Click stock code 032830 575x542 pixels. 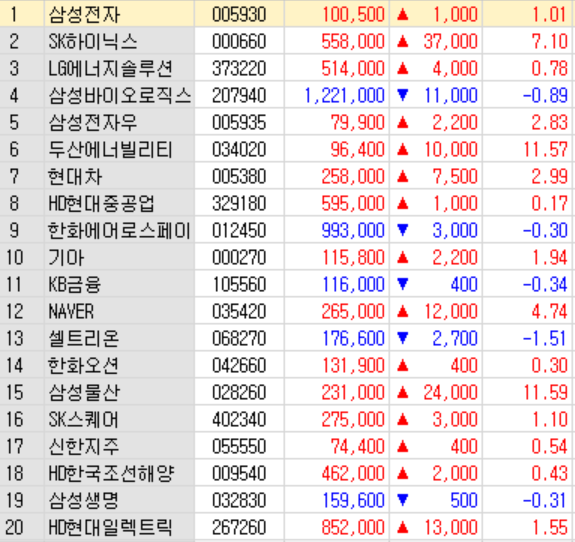239,501
